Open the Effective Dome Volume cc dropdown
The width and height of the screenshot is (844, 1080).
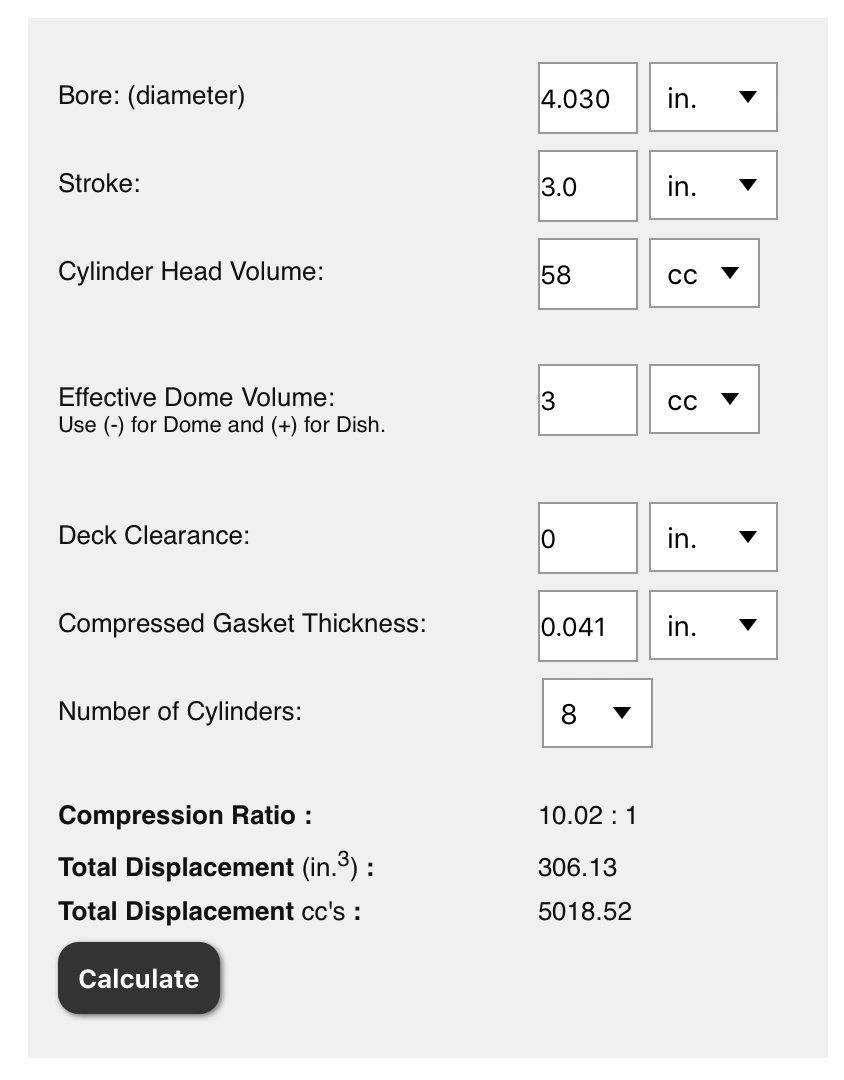704,399
